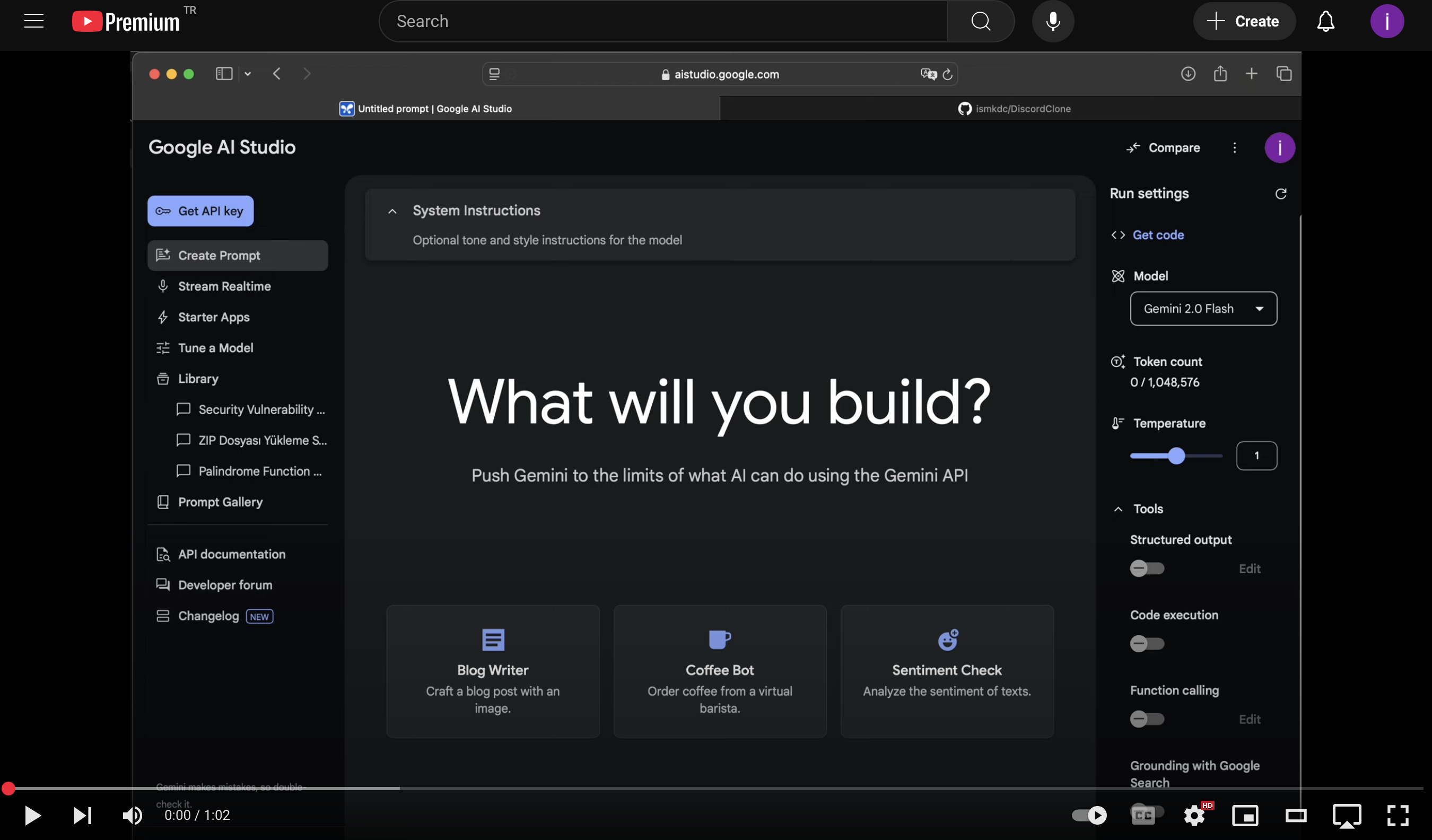Open the Gemini 2.0 Flash model dropdown
Image resolution: width=1432 pixels, height=840 pixels.
click(1203, 309)
